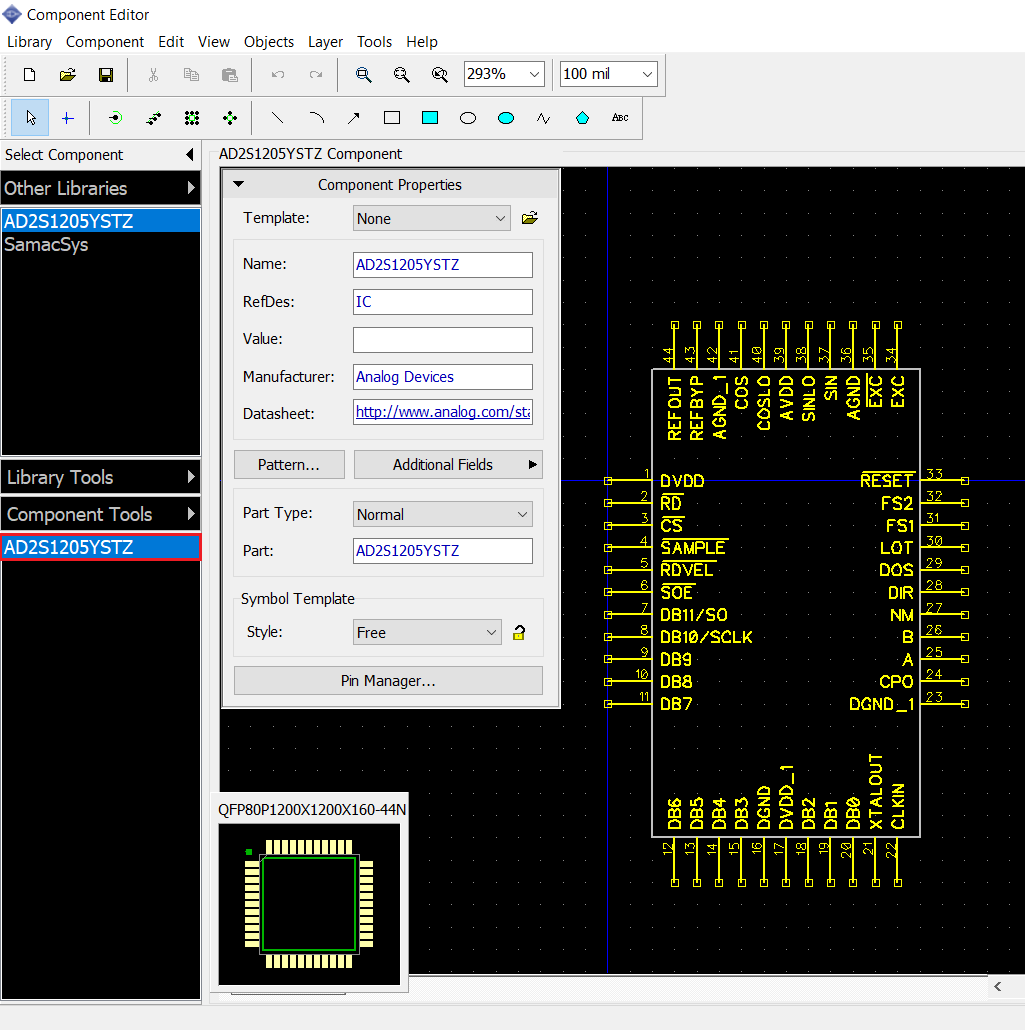Open the Part Type dropdown showing Normal
This screenshot has height=1030, width=1025.
[x=443, y=514]
